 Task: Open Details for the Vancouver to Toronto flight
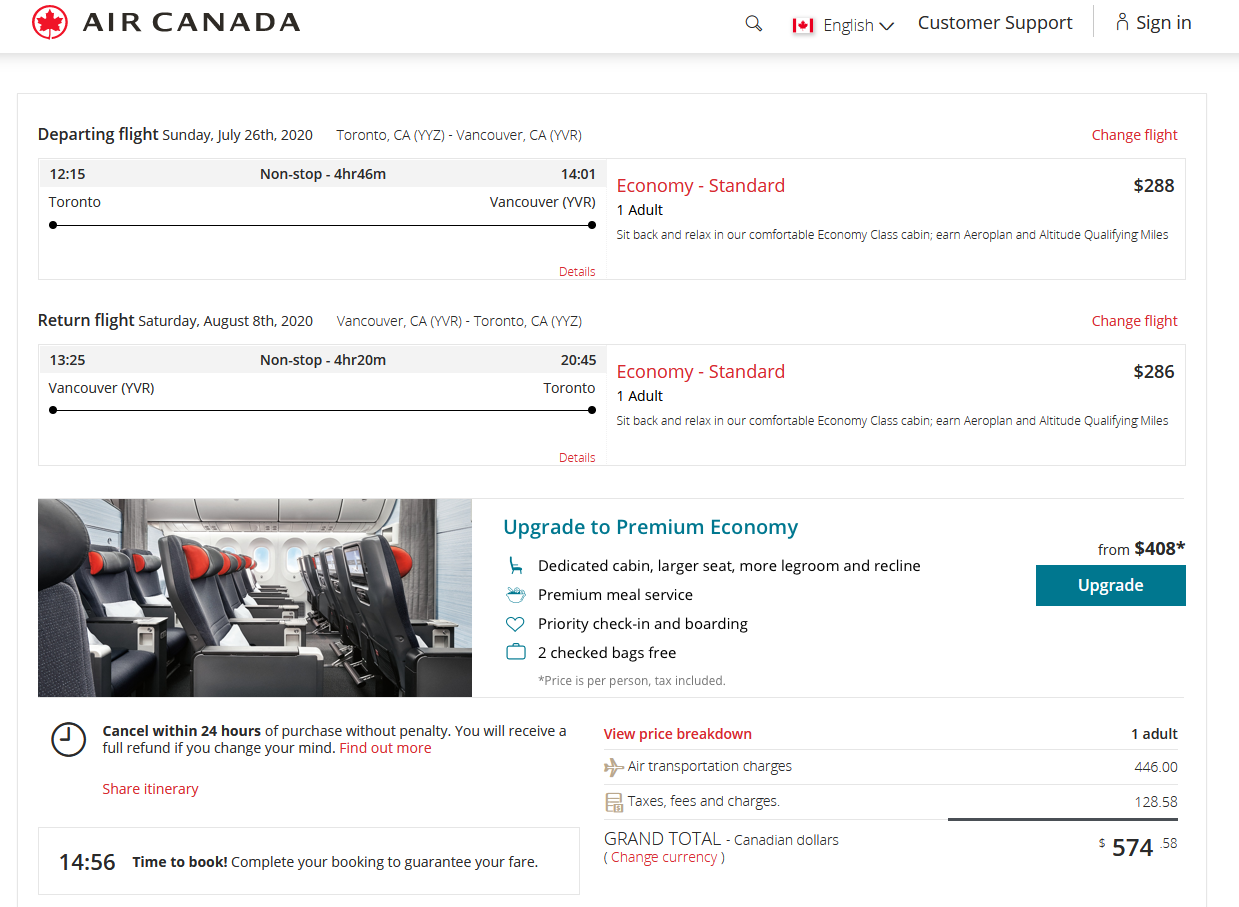tap(577, 458)
